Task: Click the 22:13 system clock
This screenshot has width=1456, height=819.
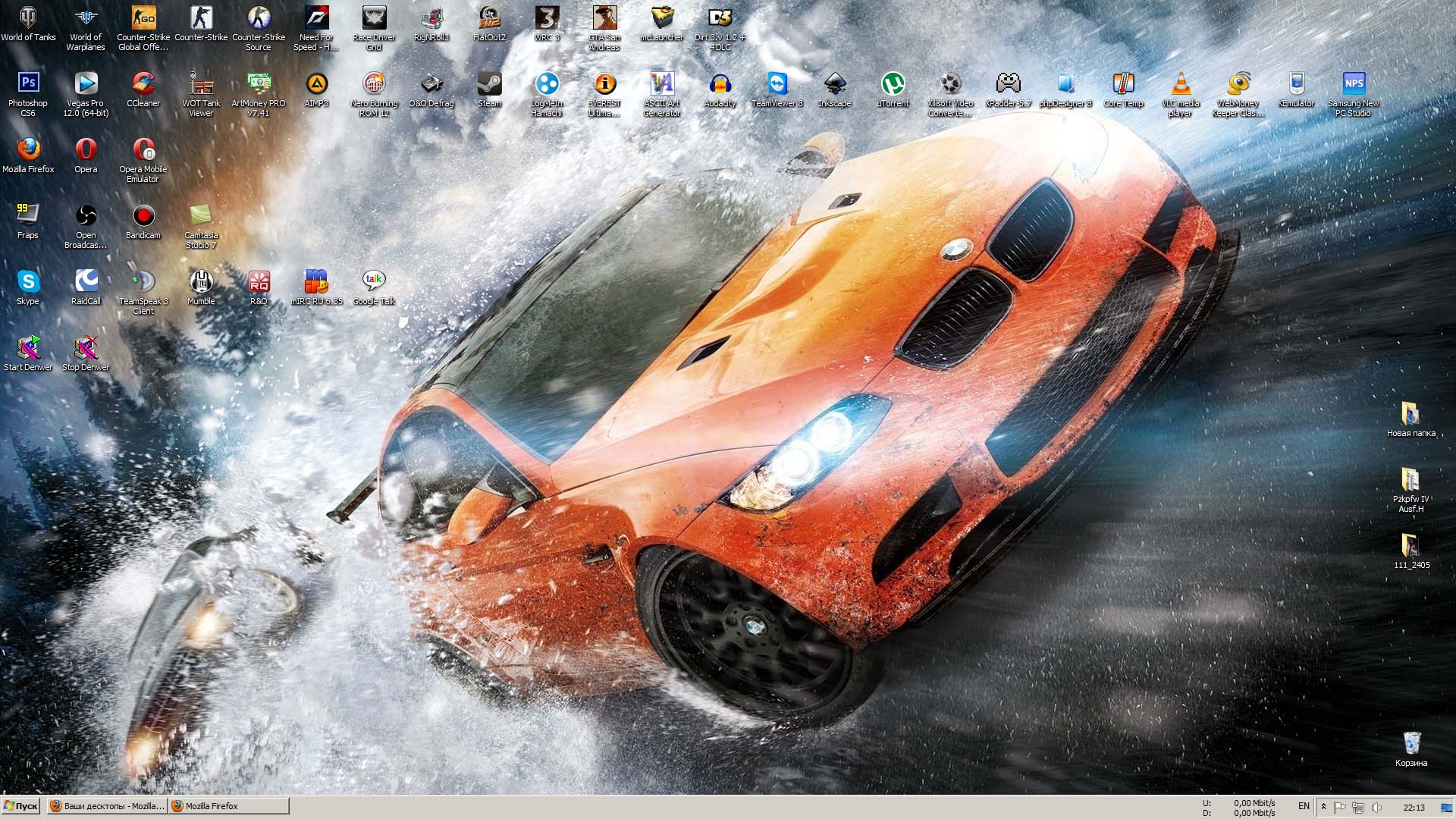Action: click(x=1414, y=807)
